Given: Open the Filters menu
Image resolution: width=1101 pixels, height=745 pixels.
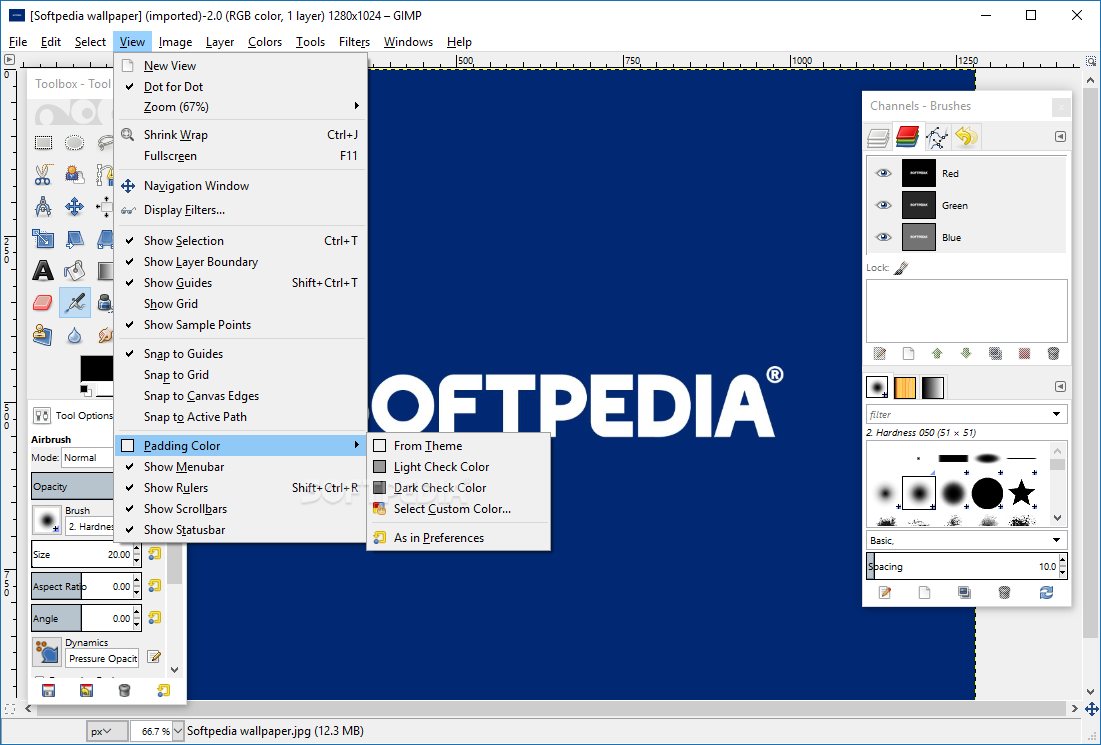Looking at the screenshot, I should pyautogui.click(x=354, y=42).
